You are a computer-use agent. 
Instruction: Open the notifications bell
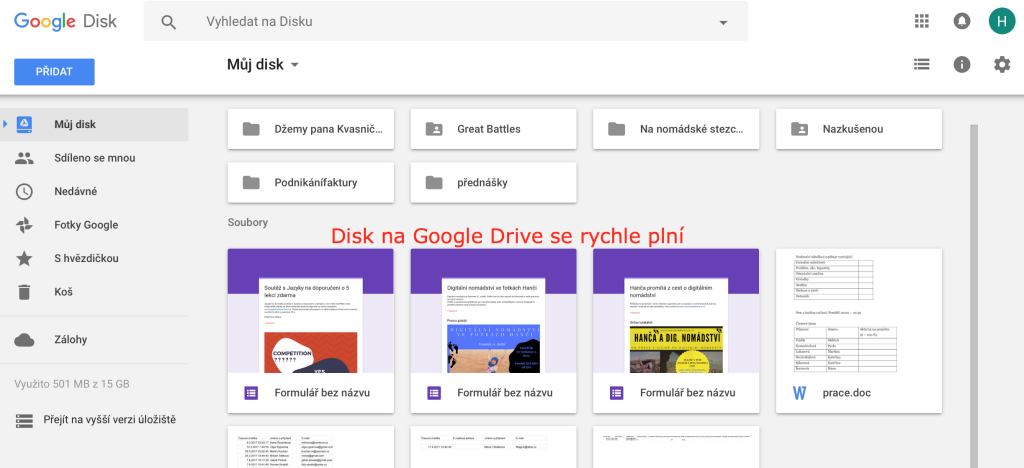click(x=961, y=22)
